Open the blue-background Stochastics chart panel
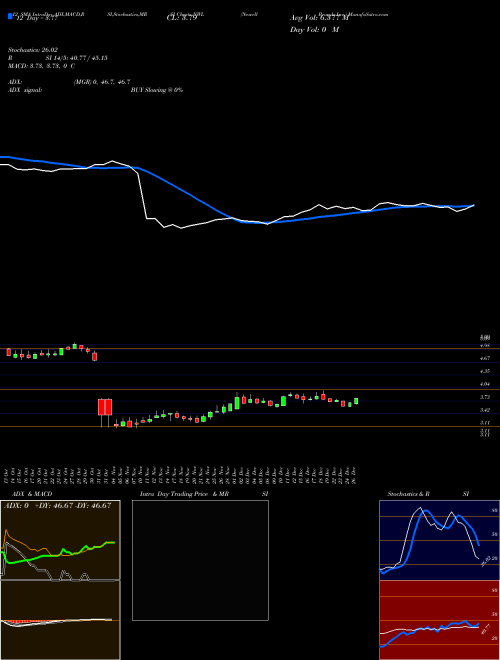This screenshot has height=660, width=500. [439, 540]
